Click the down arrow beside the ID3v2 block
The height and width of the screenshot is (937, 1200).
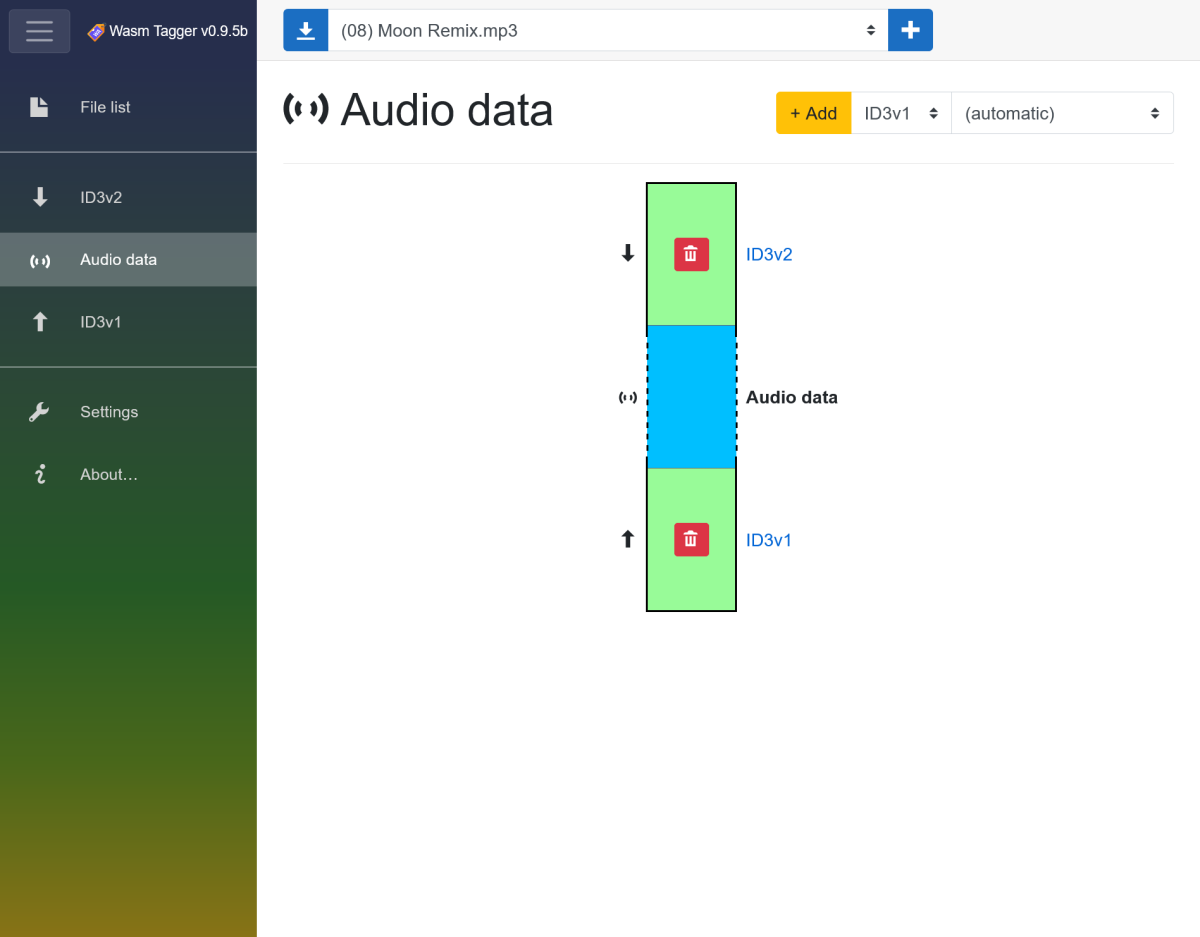[x=628, y=254]
